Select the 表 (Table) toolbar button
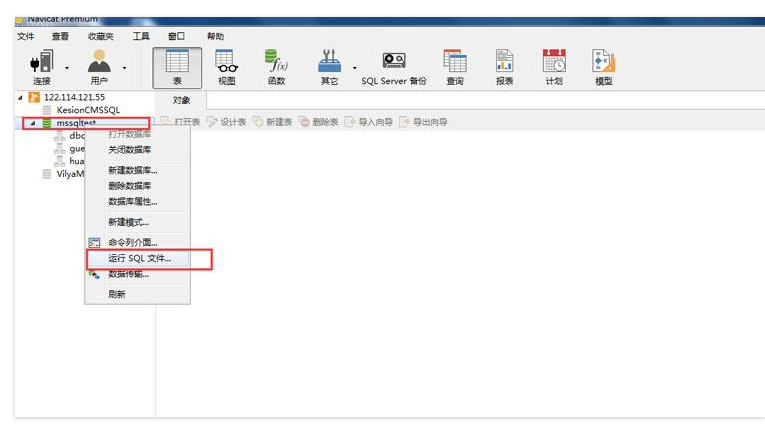Image resolution: width=765 pixels, height=427 pixels. (x=177, y=66)
